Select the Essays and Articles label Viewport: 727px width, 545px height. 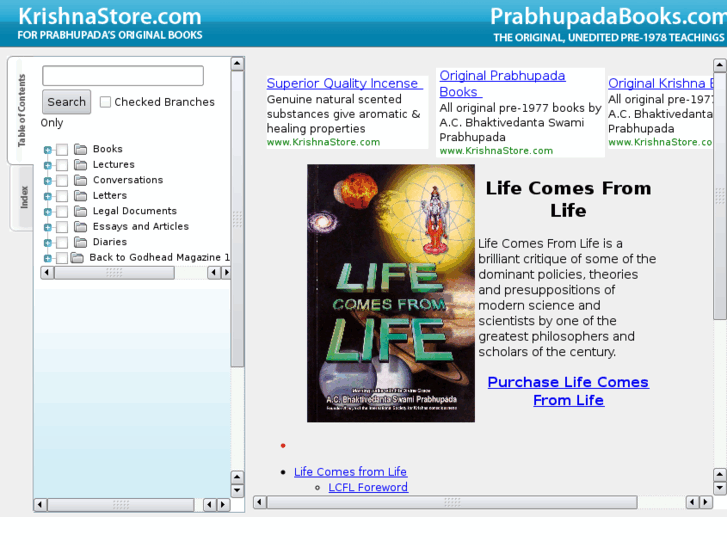click(x=141, y=226)
